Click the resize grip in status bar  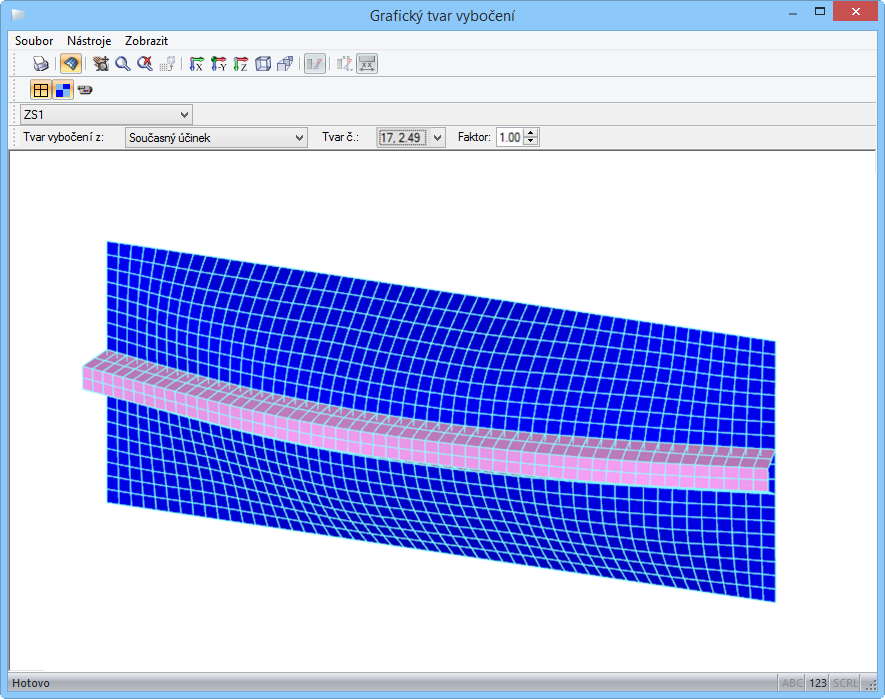871,683
